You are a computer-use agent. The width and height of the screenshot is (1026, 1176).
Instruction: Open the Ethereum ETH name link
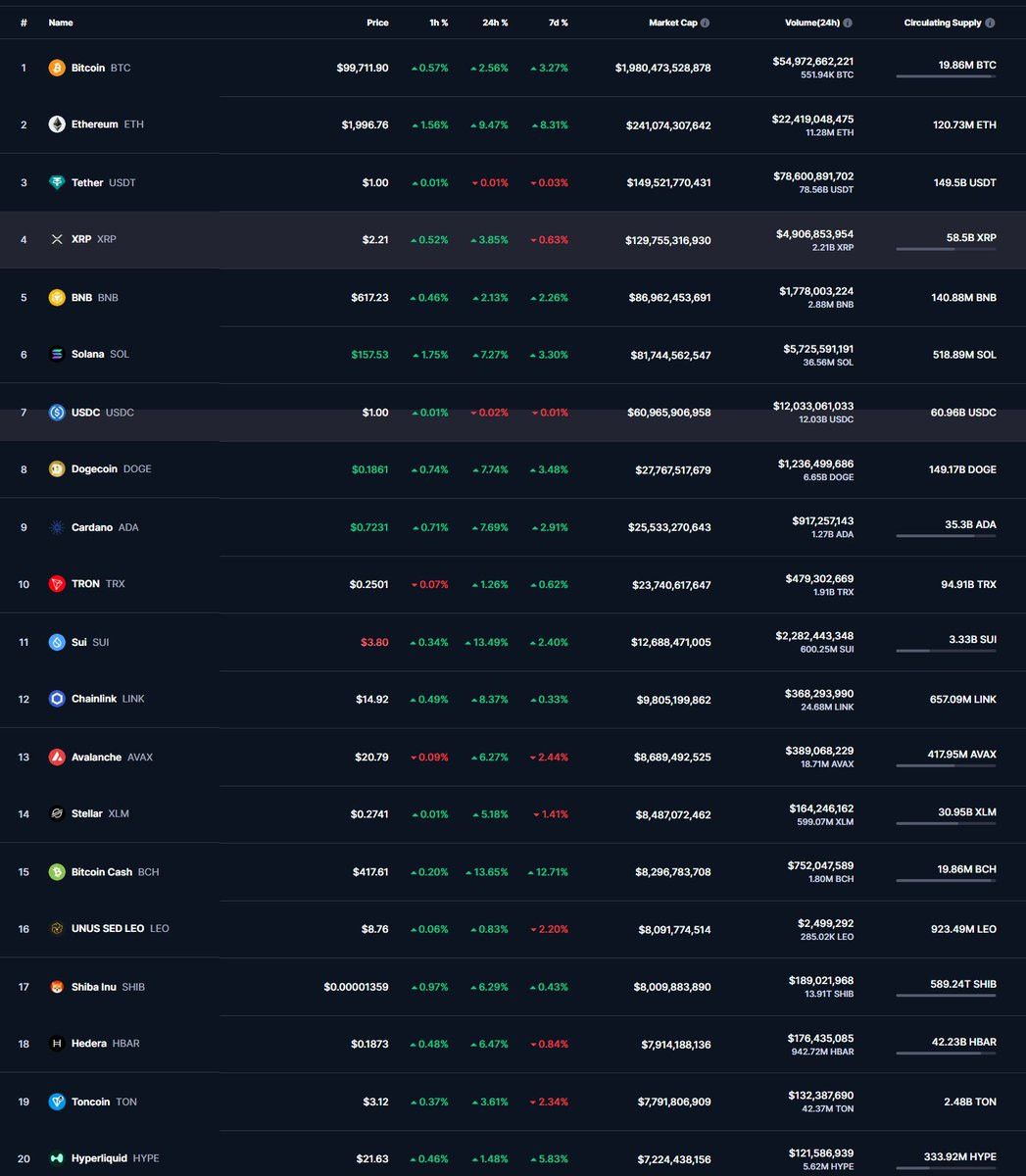(x=108, y=124)
